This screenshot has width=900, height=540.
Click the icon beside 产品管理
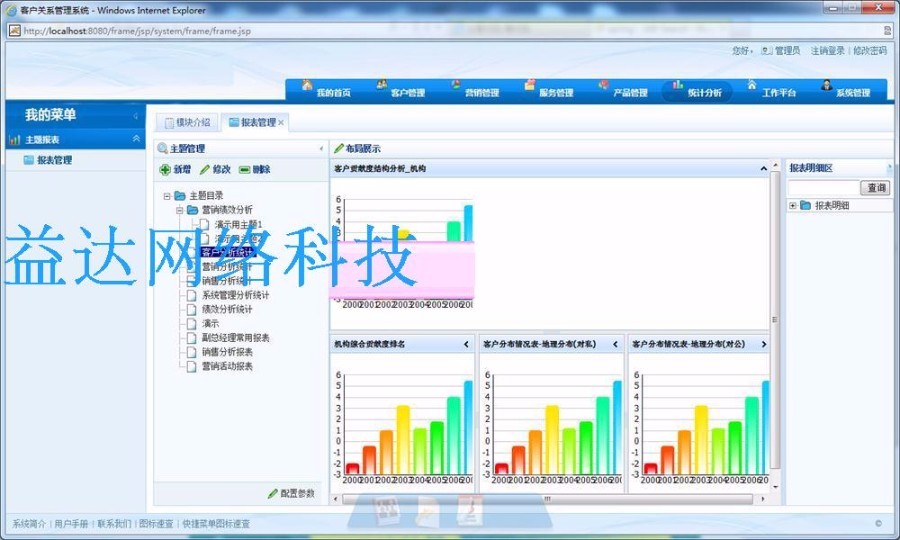coord(604,85)
